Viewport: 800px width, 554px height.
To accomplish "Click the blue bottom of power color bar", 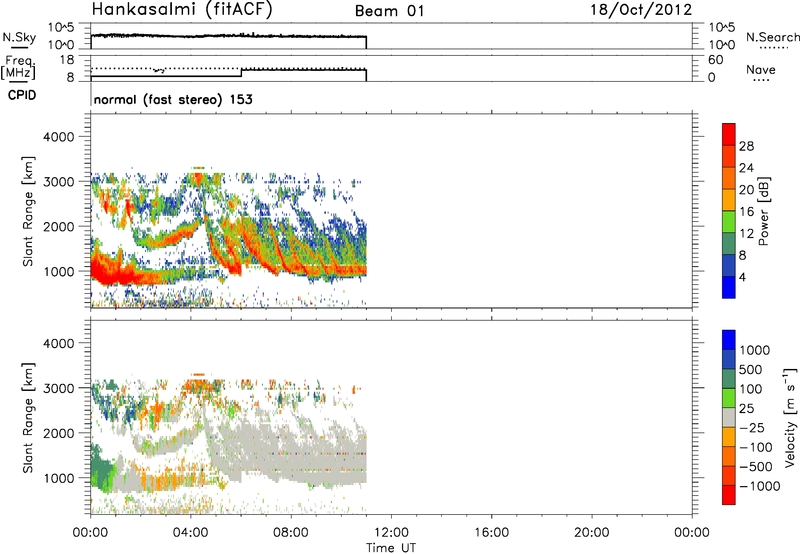I will 729,287.
